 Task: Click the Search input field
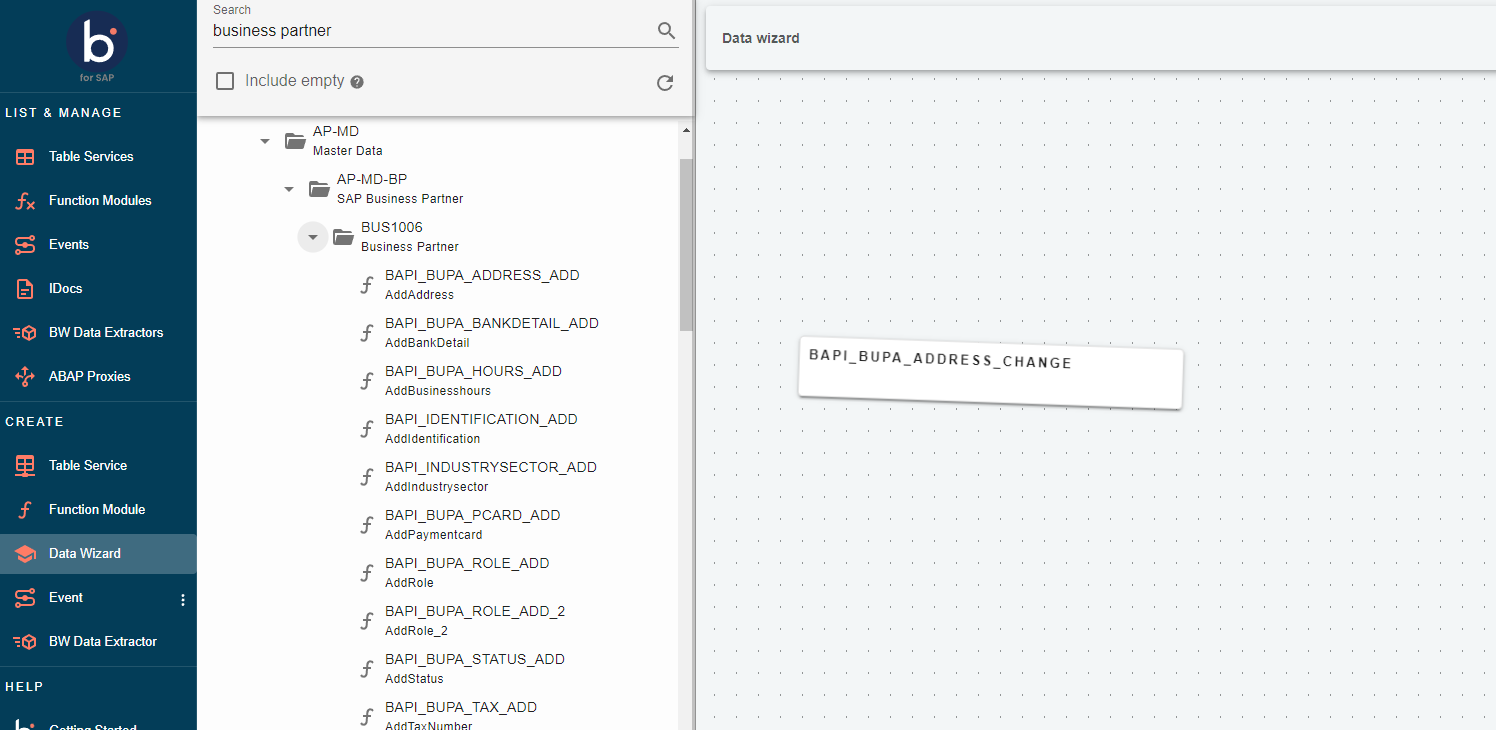(430, 31)
